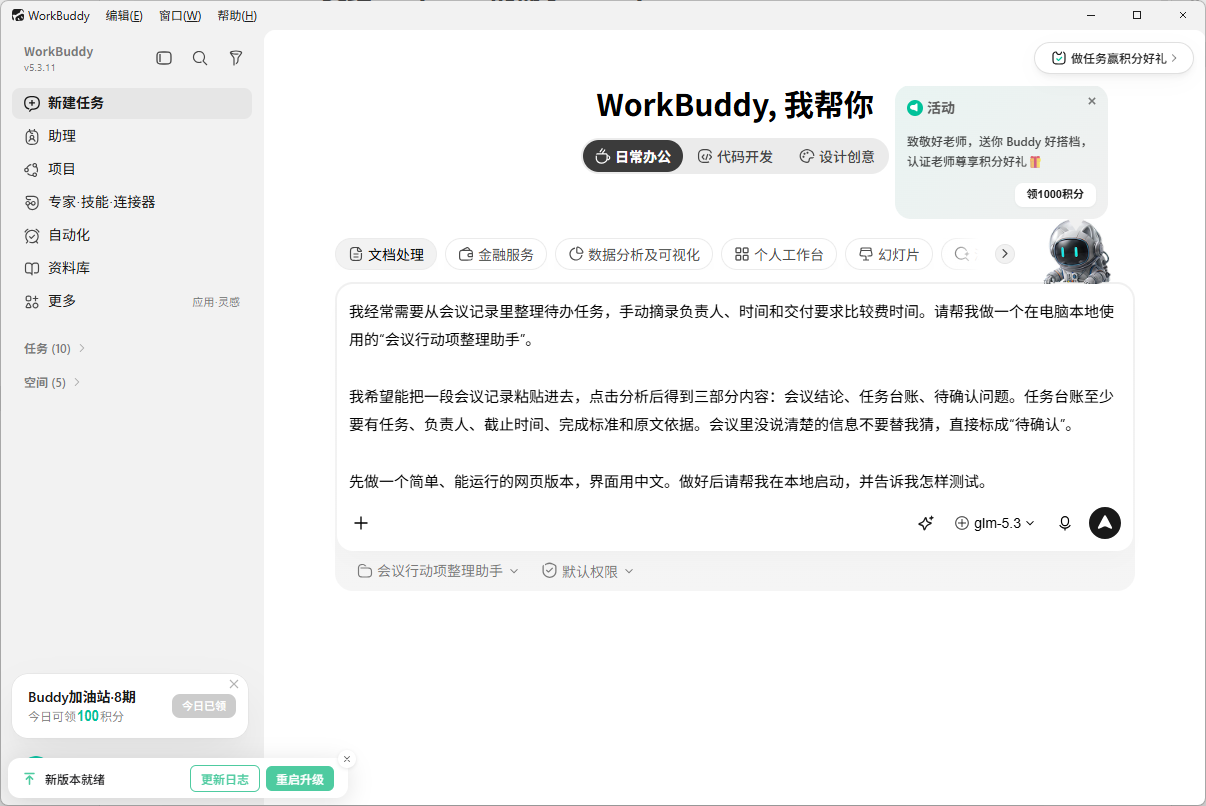Click 做任务赢积分好礼 button
Viewport: 1206px width, 806px height.
pos(1114,58)
